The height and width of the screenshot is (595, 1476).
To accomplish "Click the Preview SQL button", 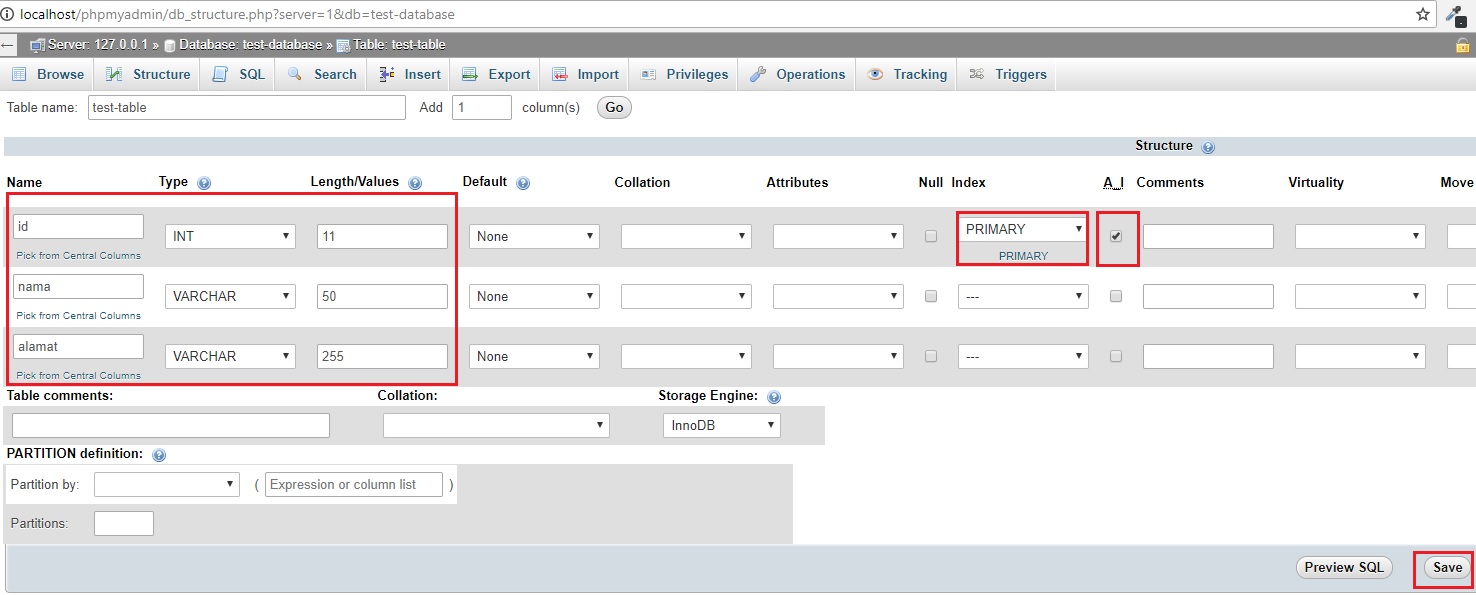I will (1343, 567).
